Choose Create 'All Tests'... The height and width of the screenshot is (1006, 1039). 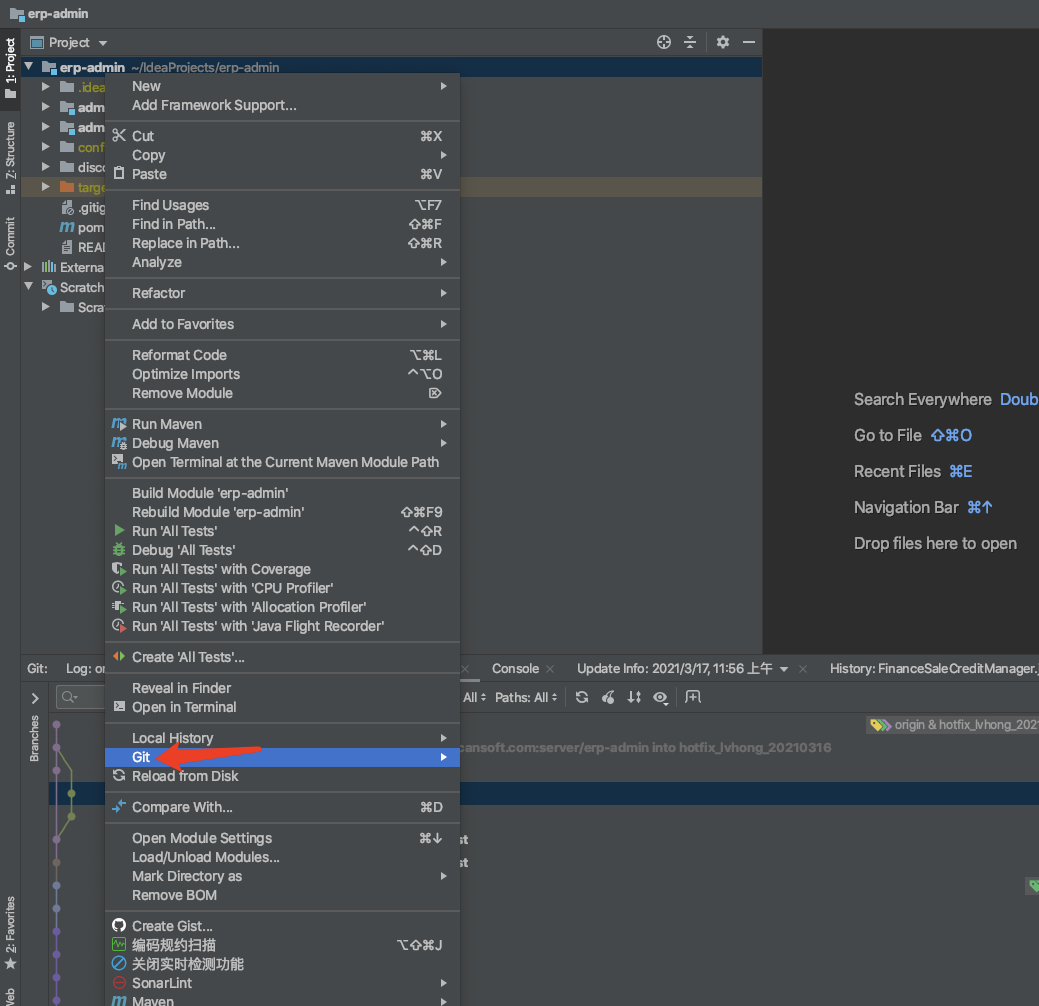282,657
